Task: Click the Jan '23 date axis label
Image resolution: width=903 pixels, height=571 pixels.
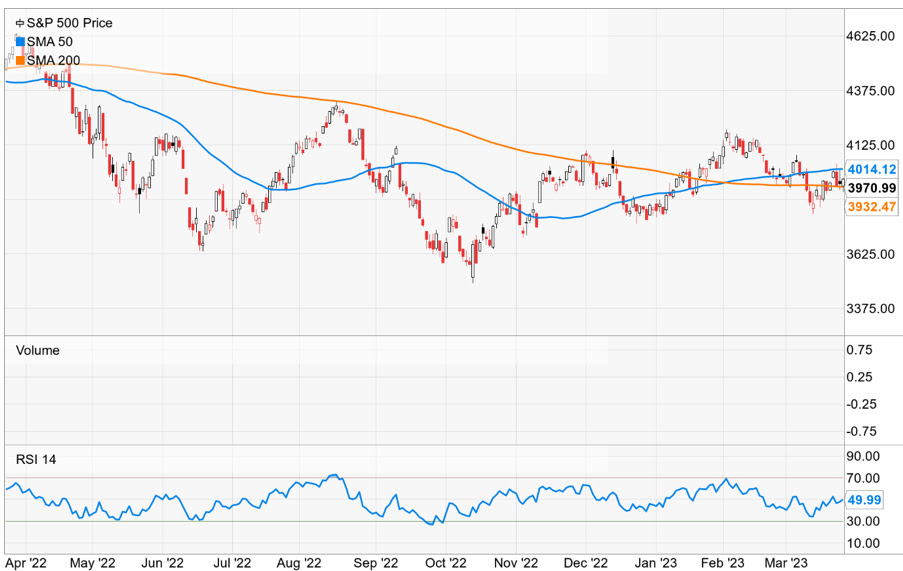Action: click(657, 563)
